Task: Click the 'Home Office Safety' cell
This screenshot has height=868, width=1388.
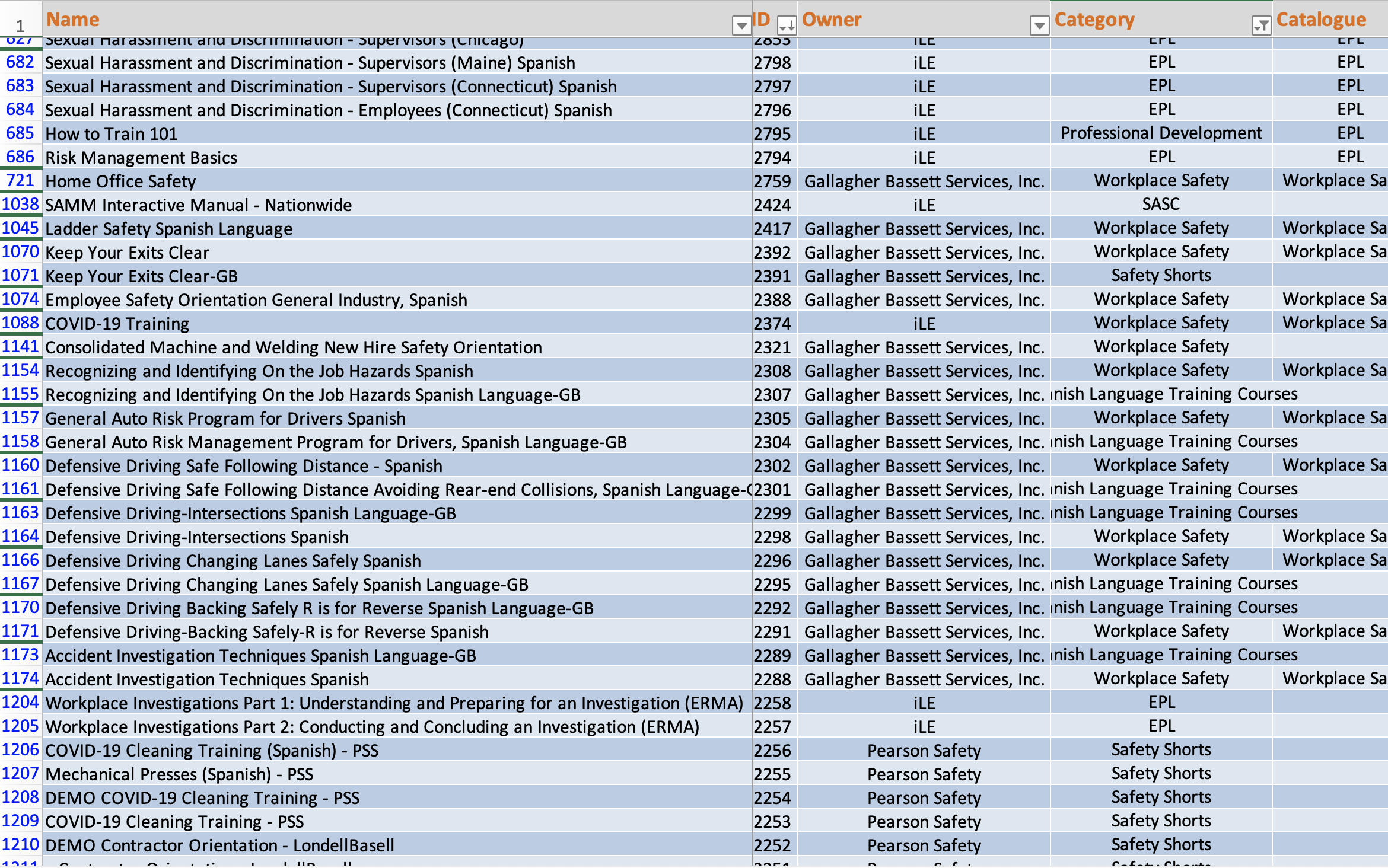Action: (120, 181)
